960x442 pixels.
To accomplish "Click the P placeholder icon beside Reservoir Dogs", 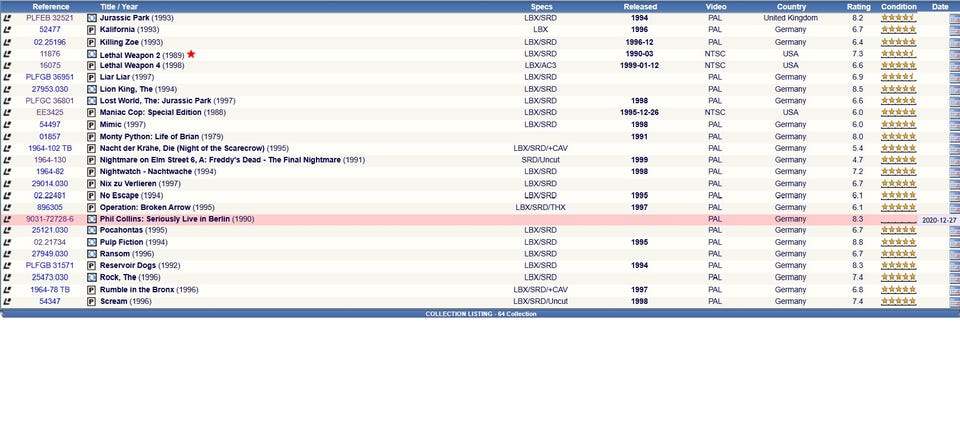I will coord(91,266).
